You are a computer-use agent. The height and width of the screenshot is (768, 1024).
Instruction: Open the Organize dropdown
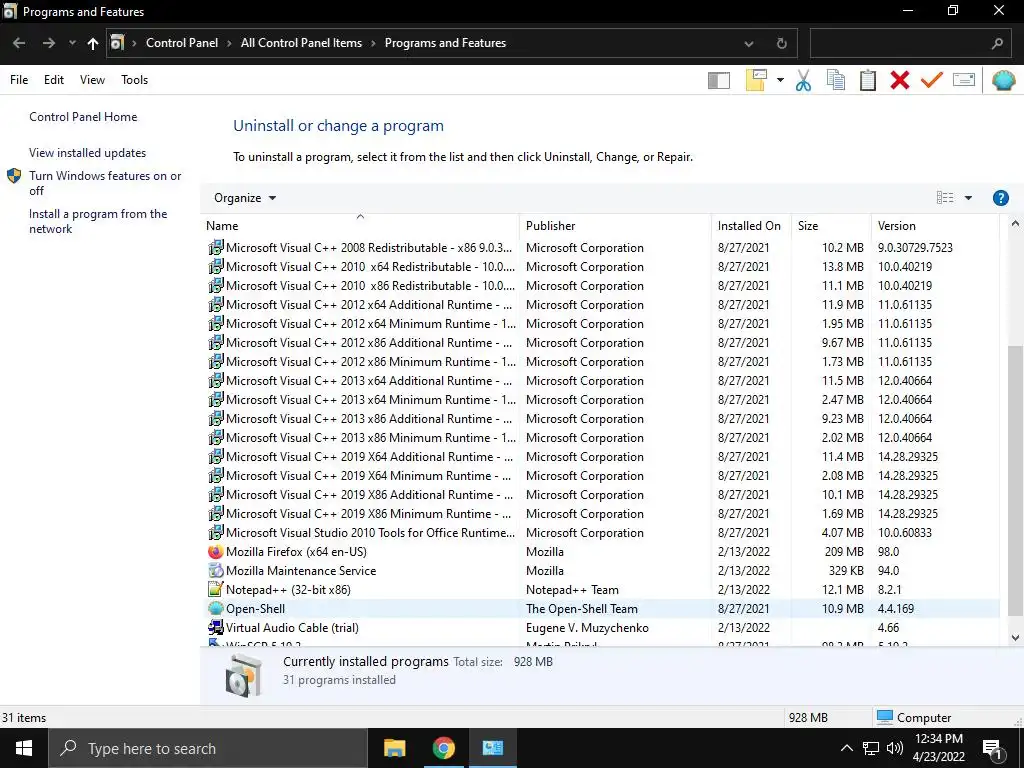click(245, 198)
